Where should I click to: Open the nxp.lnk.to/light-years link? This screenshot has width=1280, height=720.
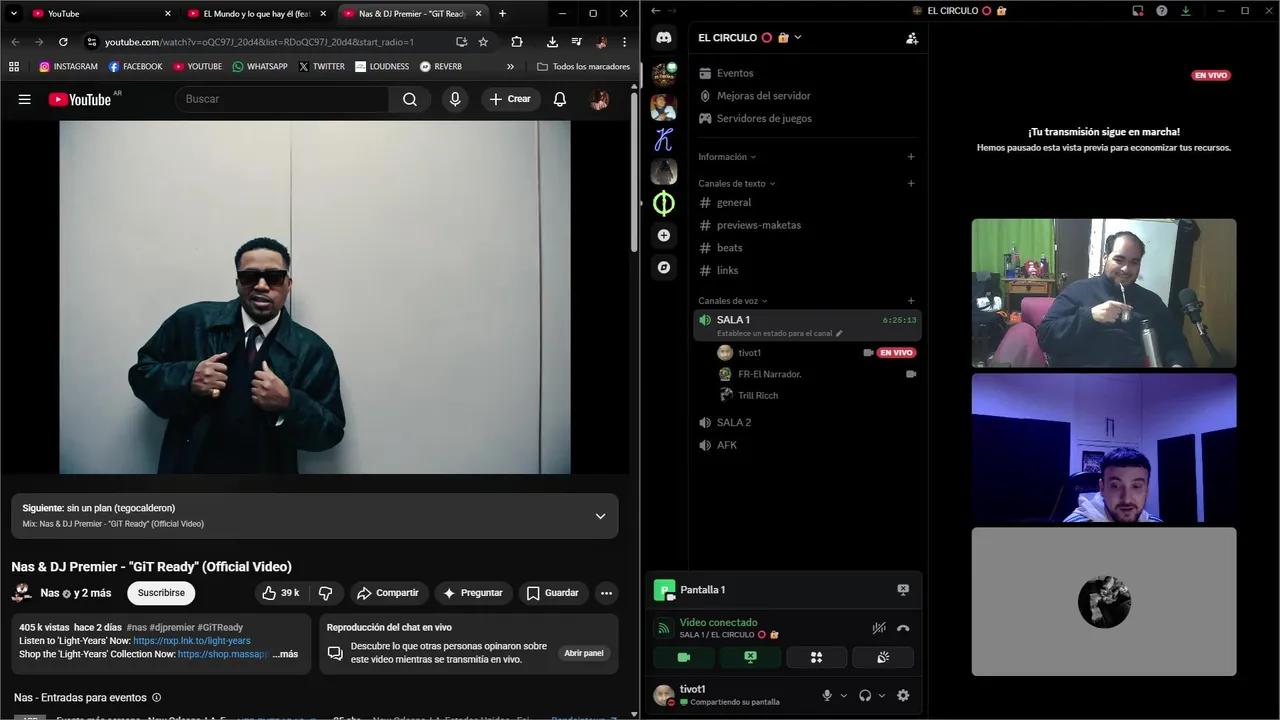pyautogui.click(x=192, y=641)
